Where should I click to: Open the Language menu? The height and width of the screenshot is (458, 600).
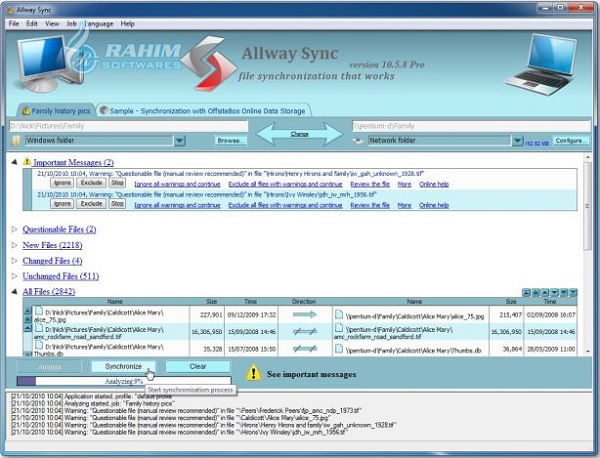point(99,24)
